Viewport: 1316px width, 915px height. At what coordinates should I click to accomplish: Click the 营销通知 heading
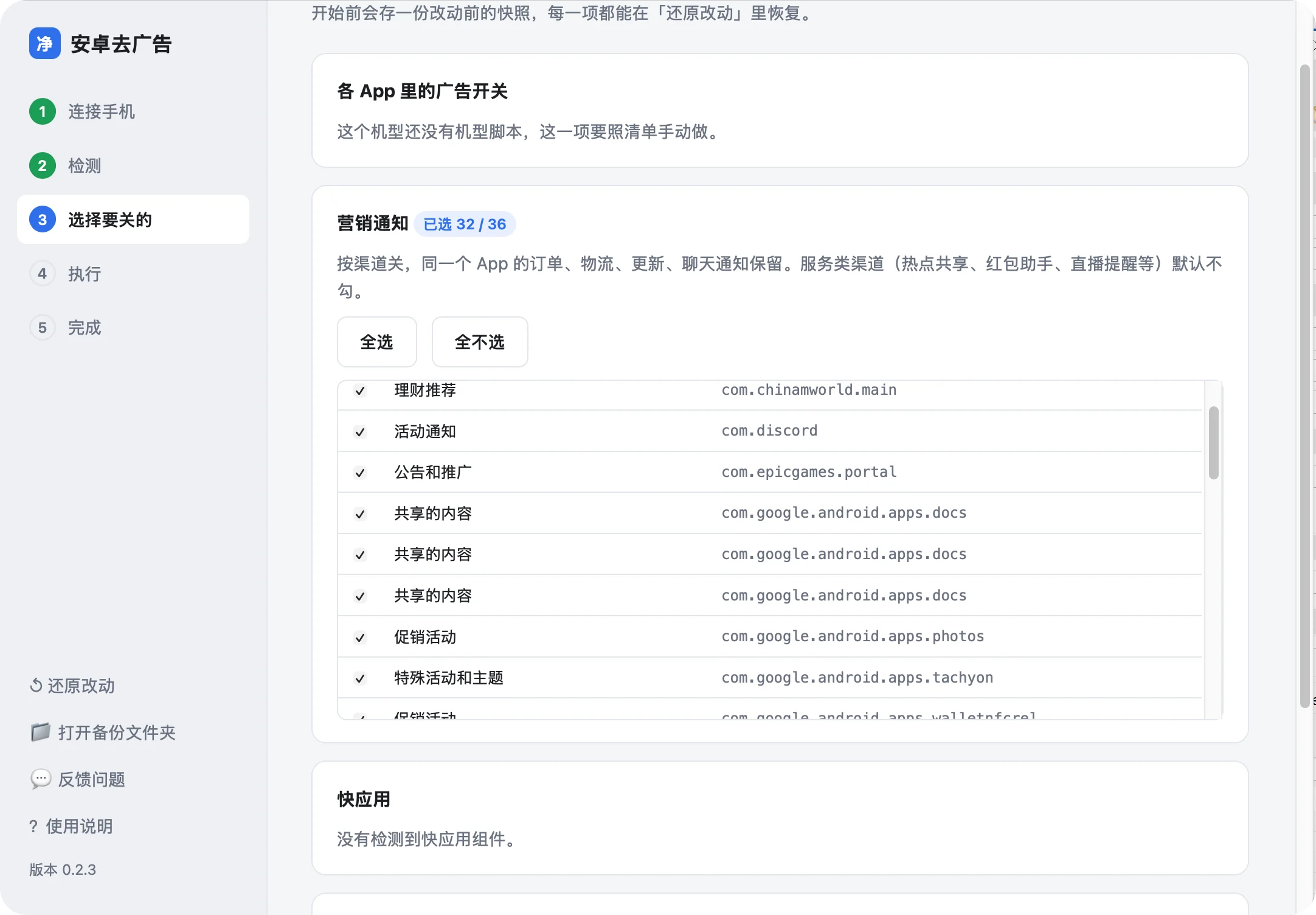[x=373, y=223]
